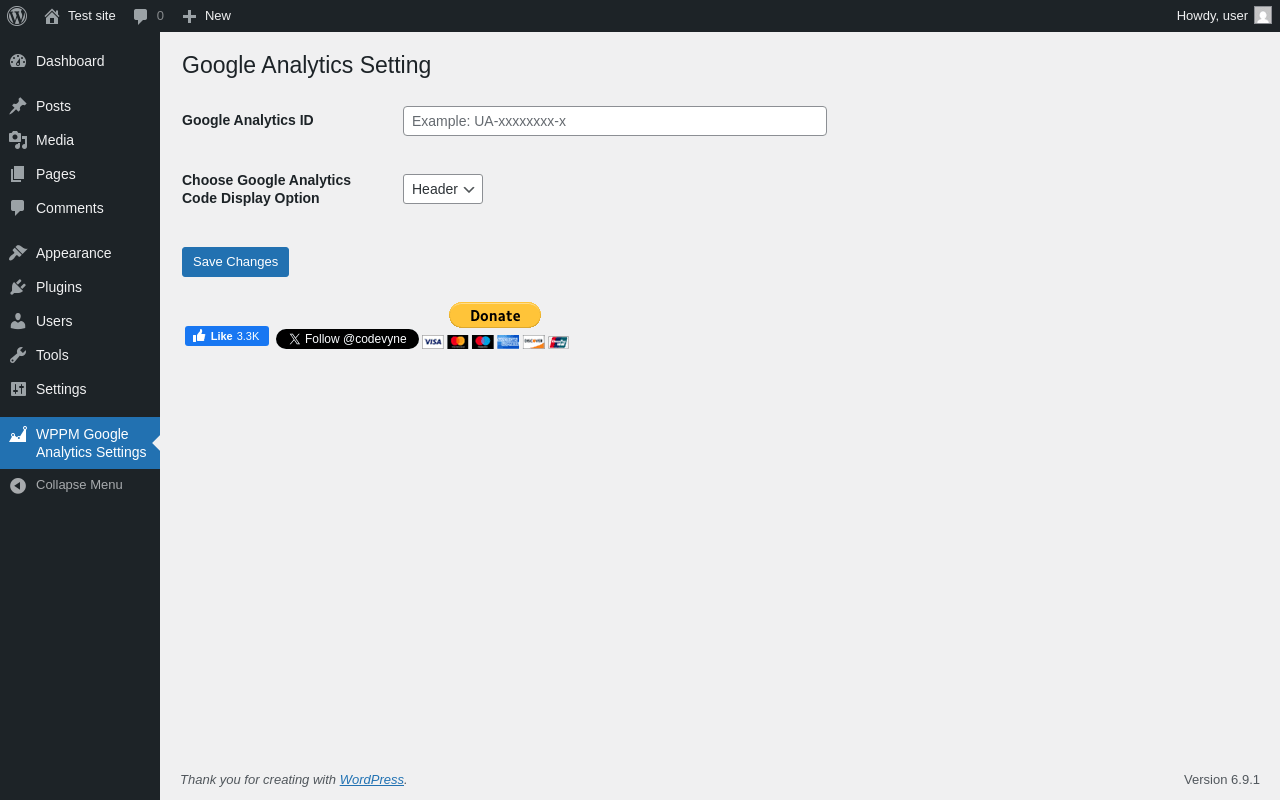The height and width of the screenshot is (800, 1280).
Task: Focus the Google Analytics ID field
Action: [x=614, y=121]
